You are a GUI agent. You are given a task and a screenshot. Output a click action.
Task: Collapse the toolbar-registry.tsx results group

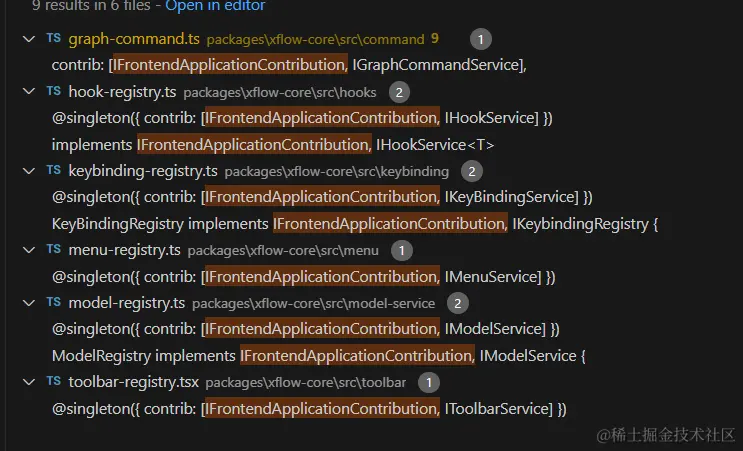(29, 382)
